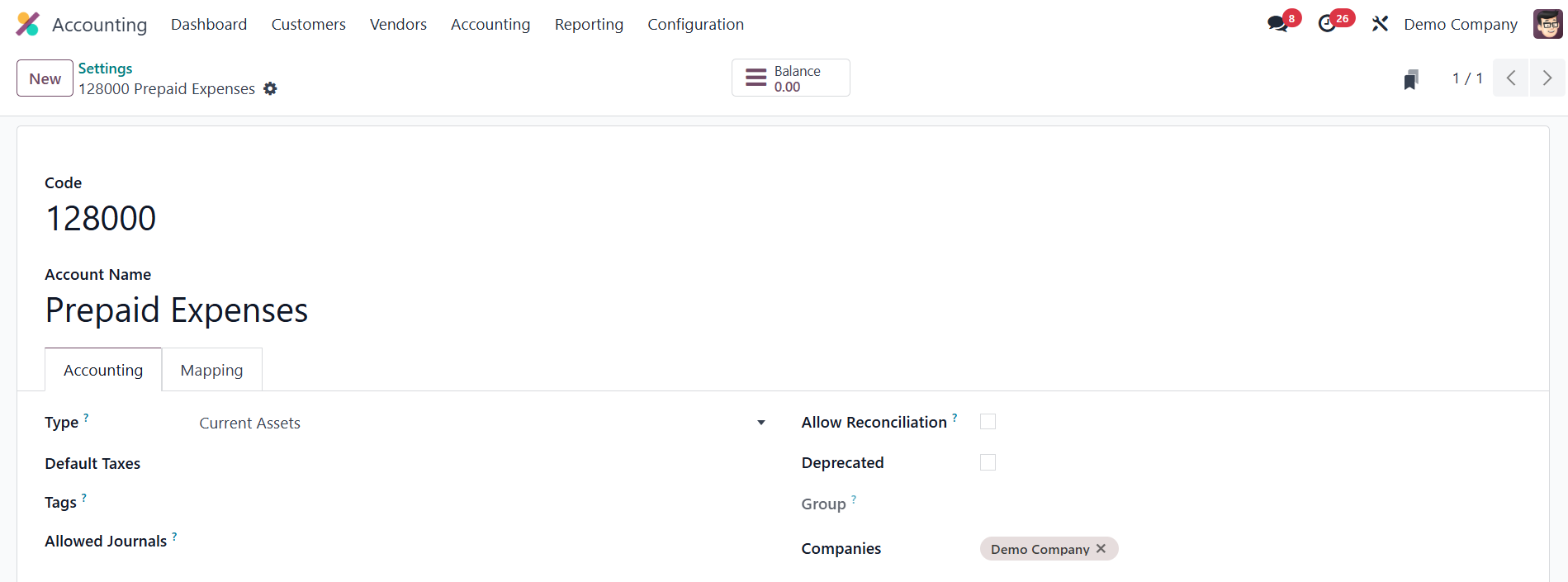Open the activities clock icon
This screenshot has width=1568, height=582.
coord(1328,24)
